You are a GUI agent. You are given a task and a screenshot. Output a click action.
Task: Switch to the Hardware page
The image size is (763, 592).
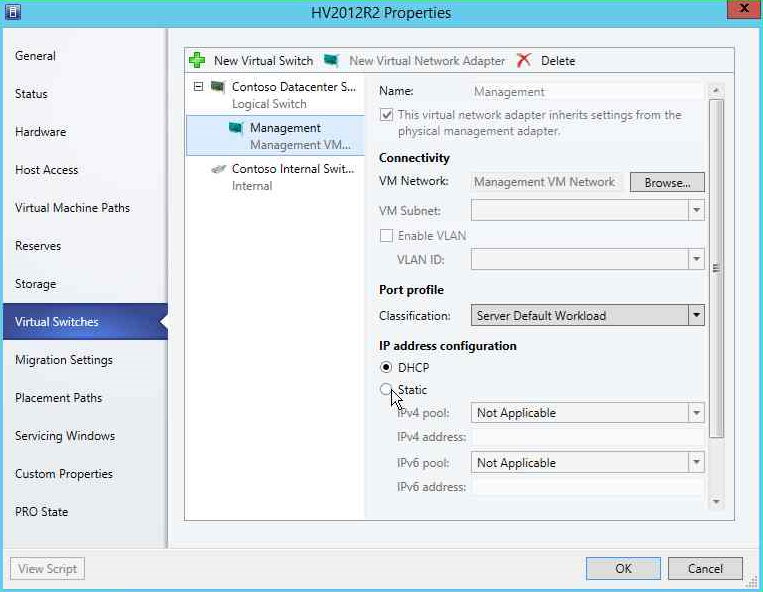click(40, 132)
